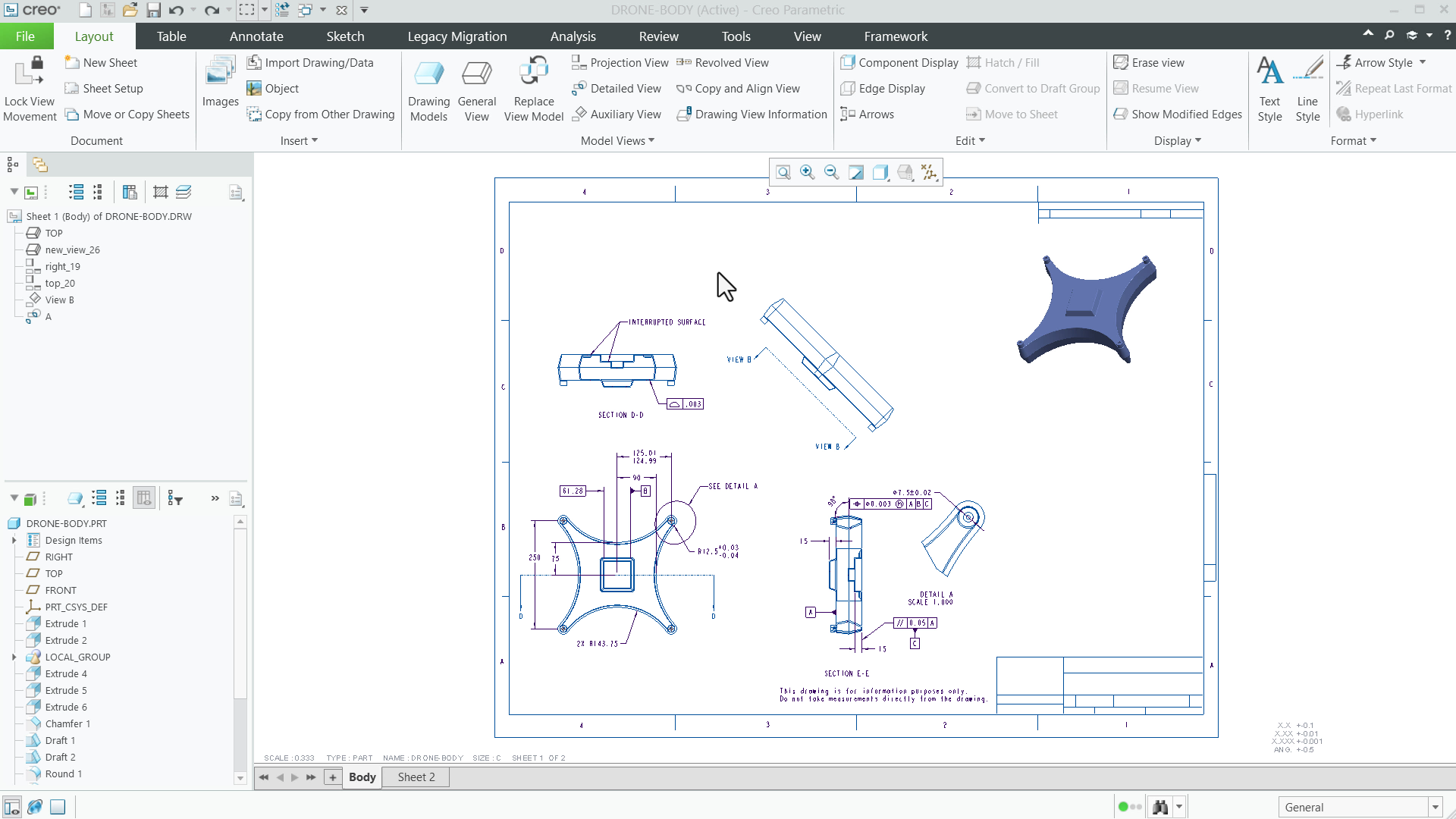Click Sheet Setup button
Screen dimensions: 1456x819
pyautogui.click(x=104, y=89)
